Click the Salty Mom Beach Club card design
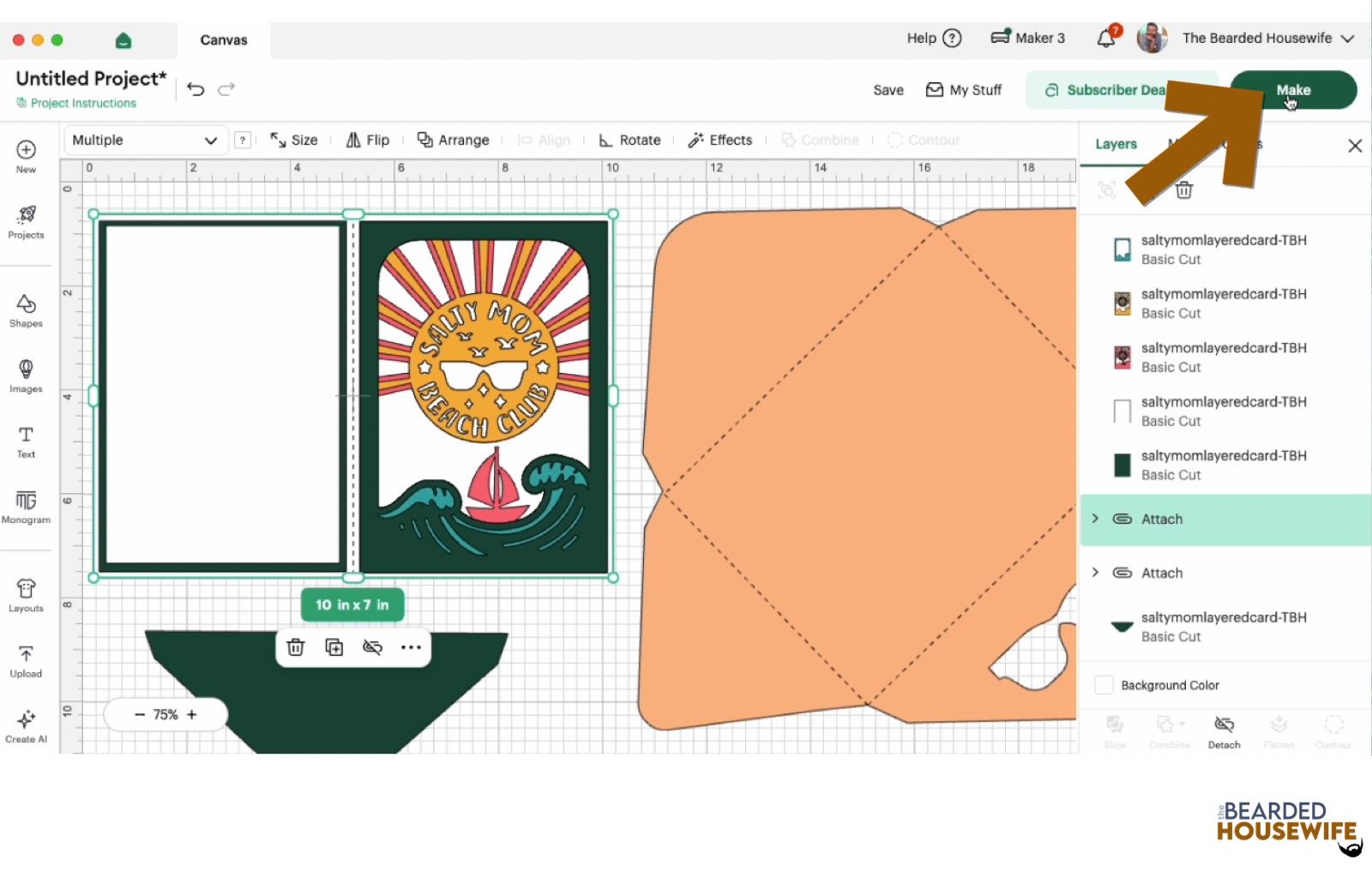Image resolution: width=1372 pixels, height=872 pixels. (484, 396)
